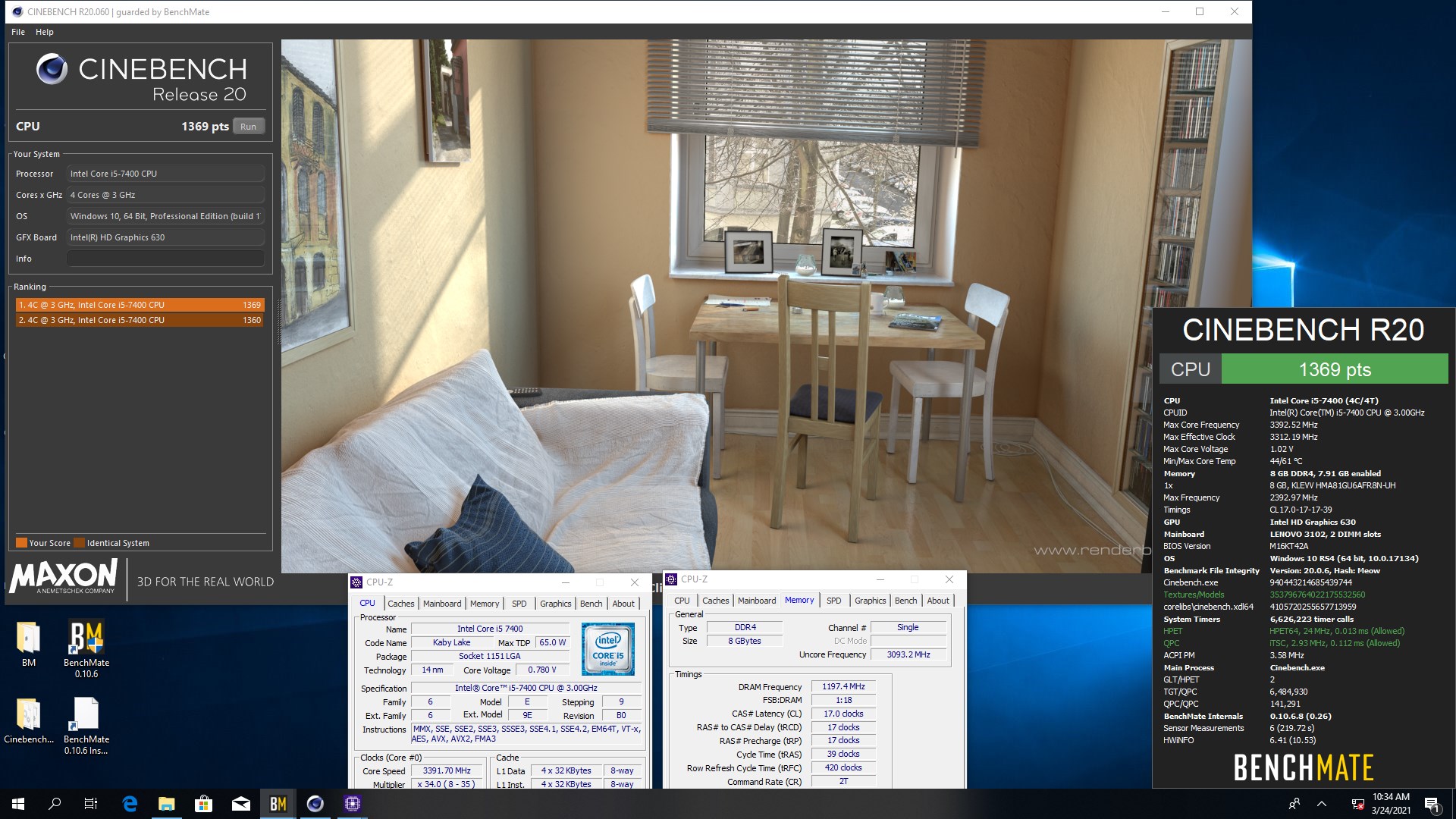This screenshot has height=819, width=1456.
Task: Switch to About tab in right CPU-Z window
Action: coord(938,601)
